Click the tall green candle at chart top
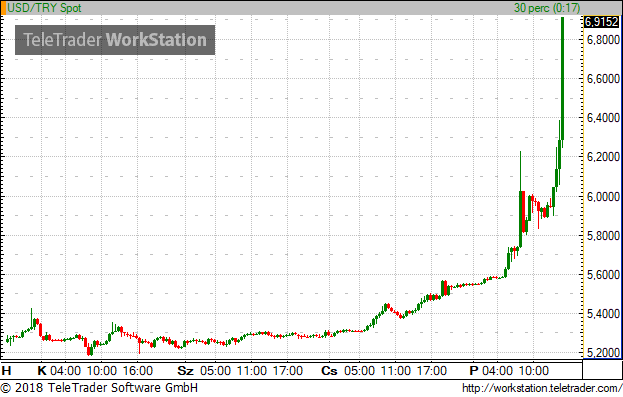Image resolution: width=623 pixels, height=397 pixels. (x=562, y=78)
